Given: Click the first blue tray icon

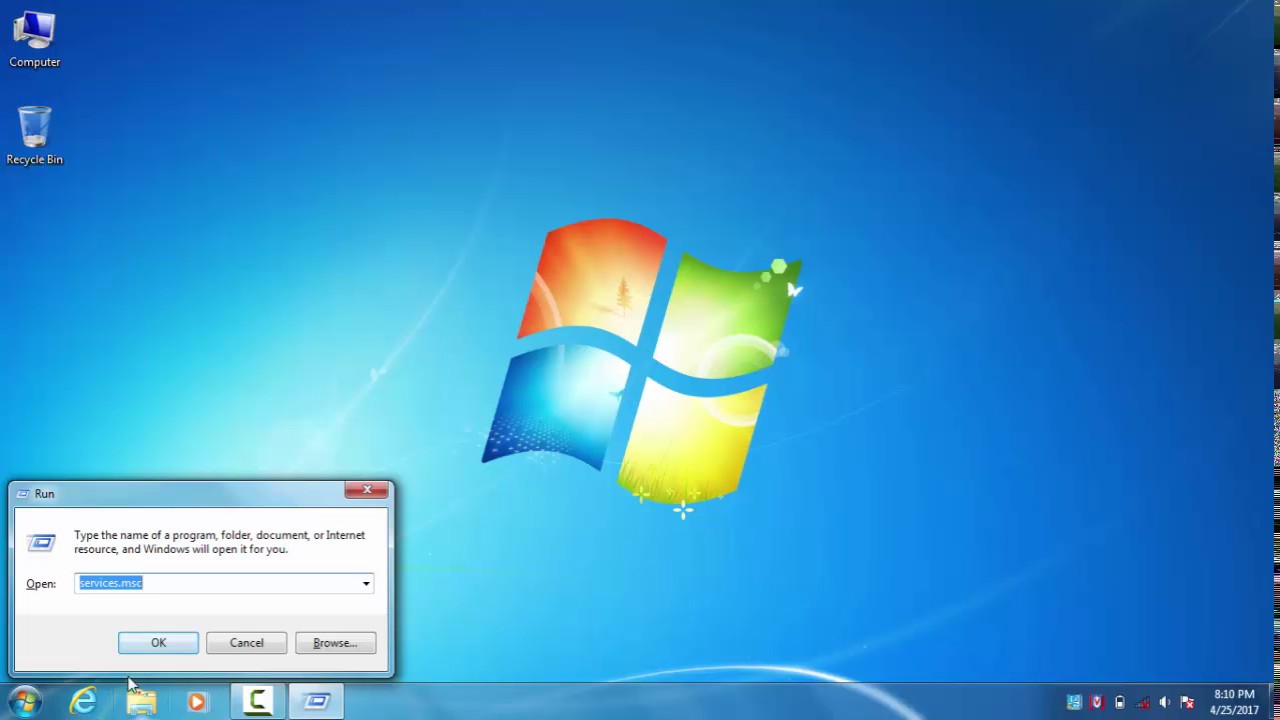Looking at the screenshot, I should [1074, 702].
